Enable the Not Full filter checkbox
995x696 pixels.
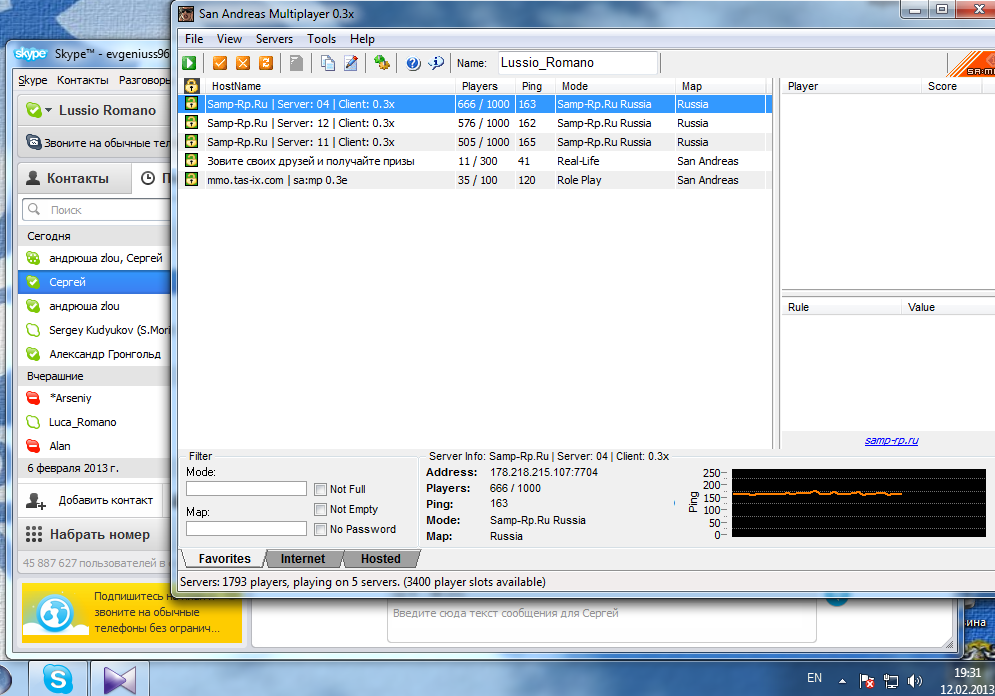pos(320,489)
